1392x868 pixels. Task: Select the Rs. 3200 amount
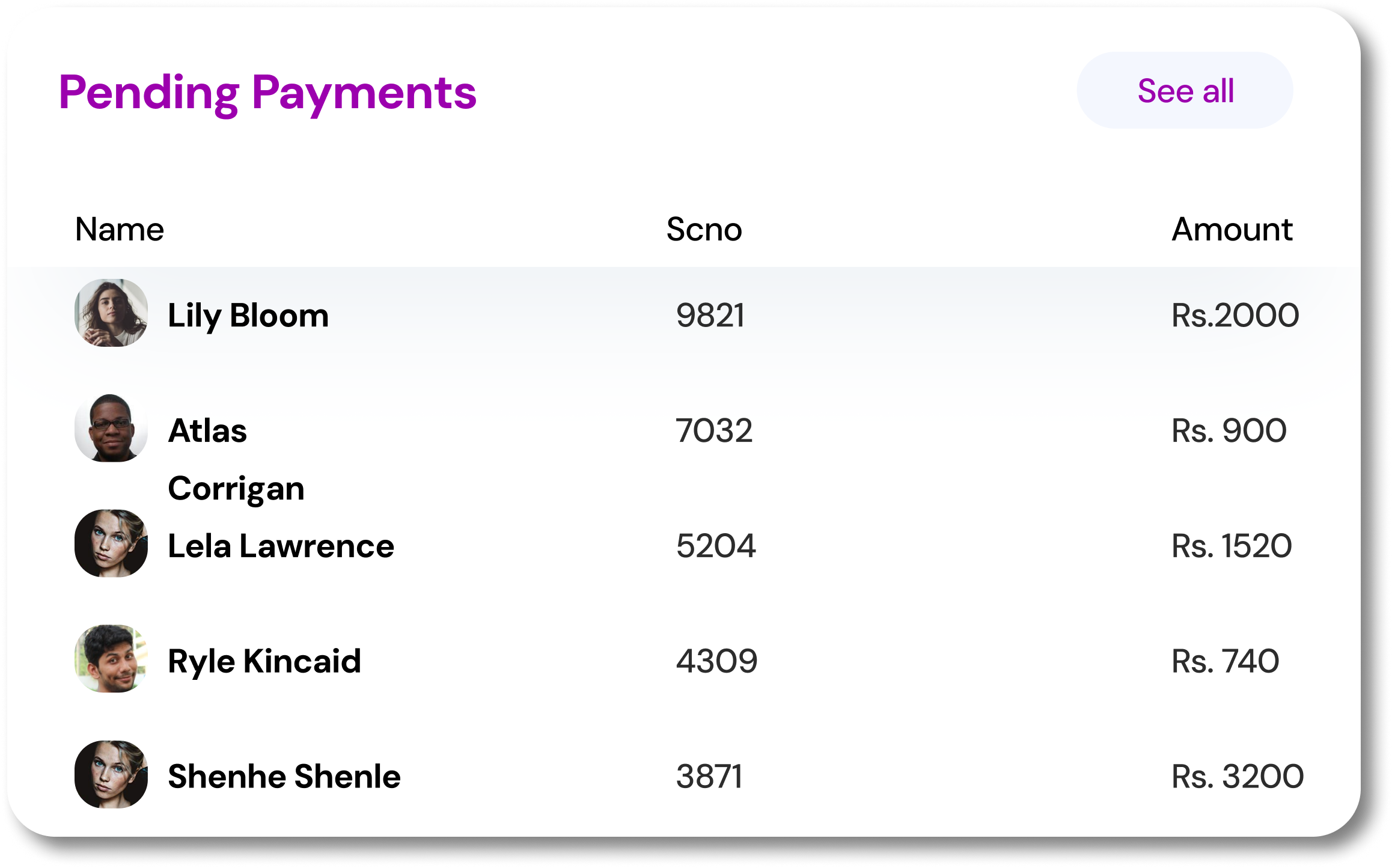click(1238, 777)
